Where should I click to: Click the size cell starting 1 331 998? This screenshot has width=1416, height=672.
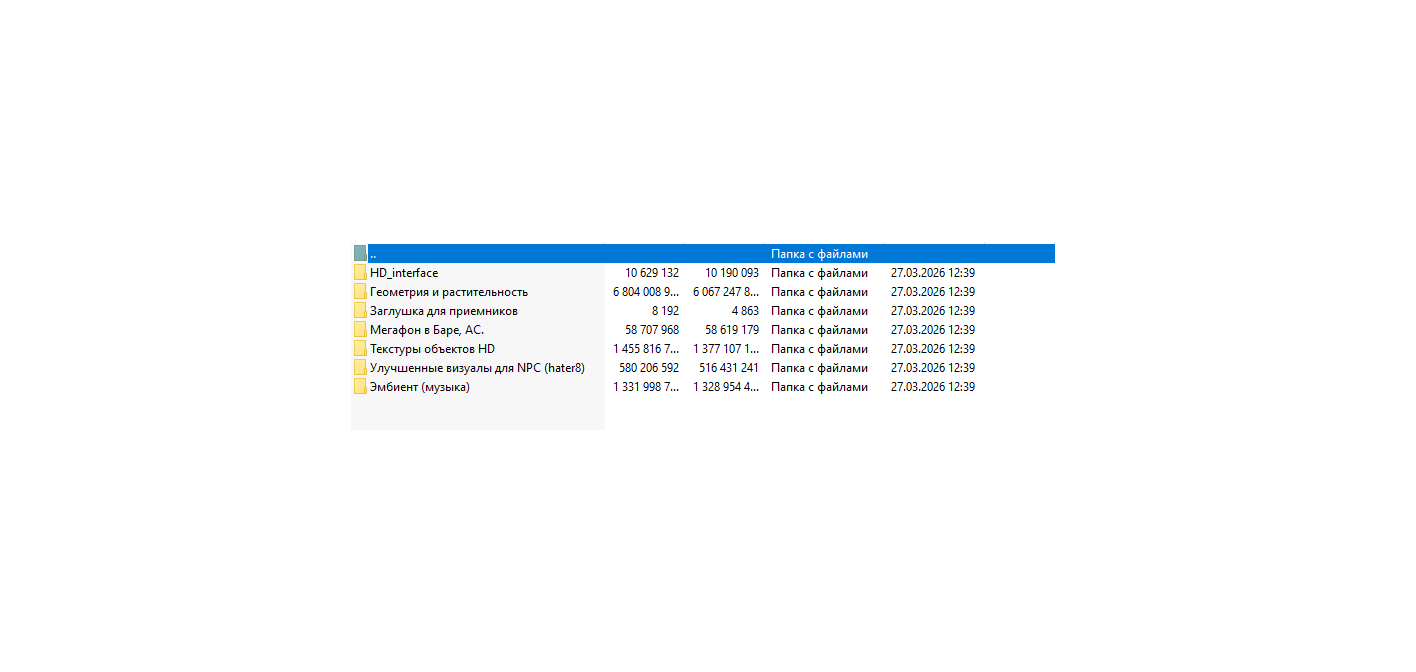[646, 387]
